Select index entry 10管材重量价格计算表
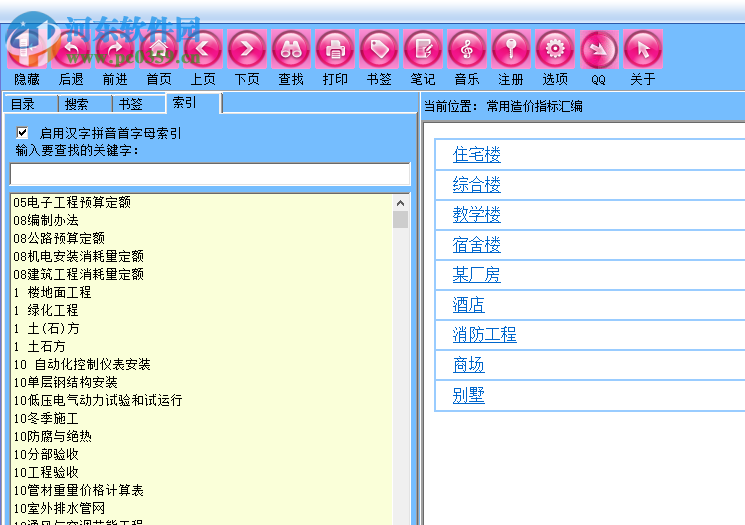The image size is (745, 525). (x=78, y=491)
